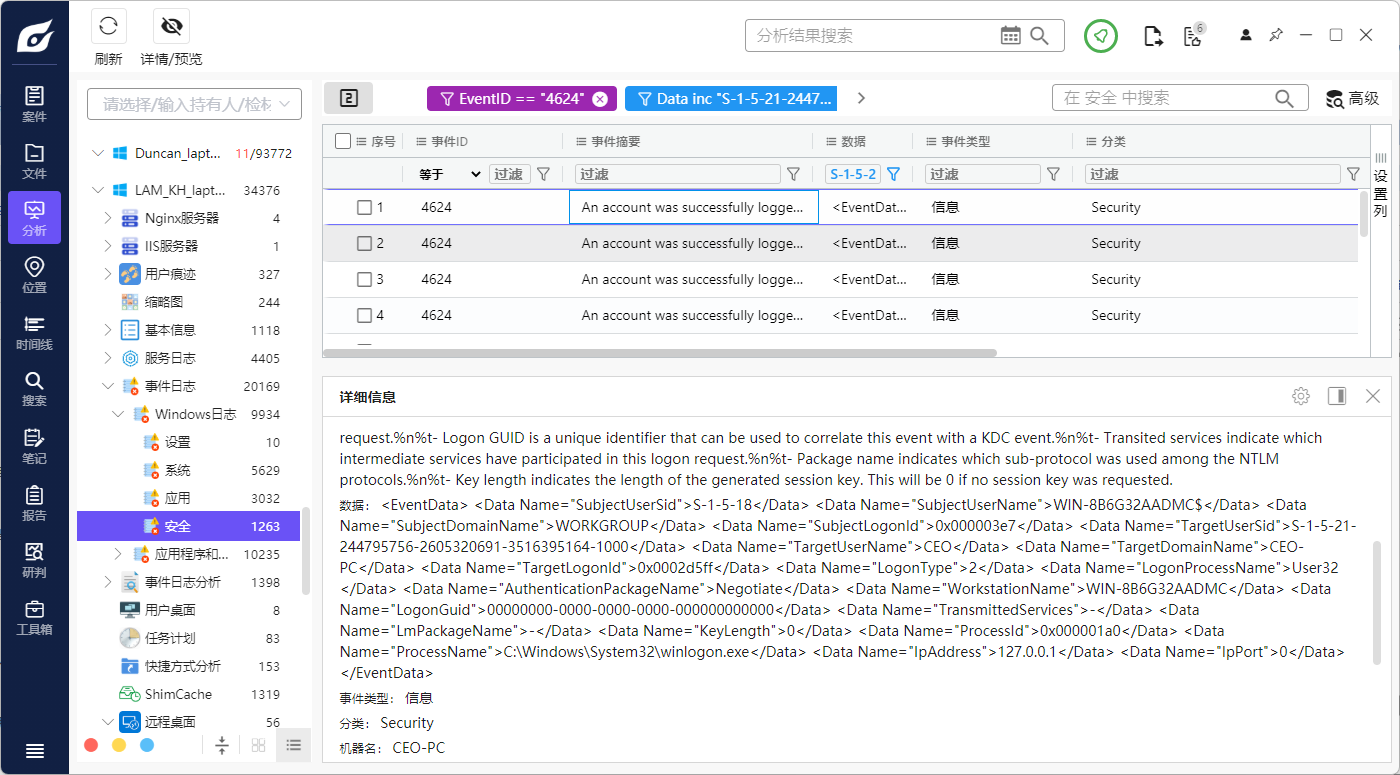Screen dimensions: 1400x775
Task: Open the 时间线 sidebar section
Action: pyautogui.click(x=34, y=331)
